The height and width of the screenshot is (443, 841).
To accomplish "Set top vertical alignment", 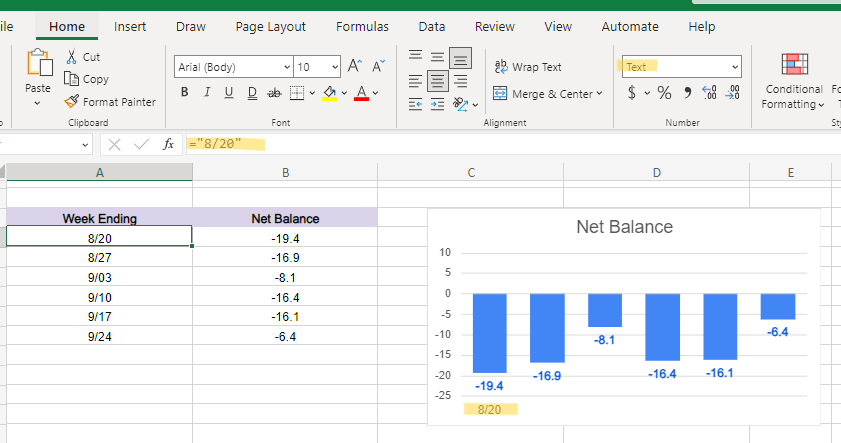I will (x=415, y=55).
